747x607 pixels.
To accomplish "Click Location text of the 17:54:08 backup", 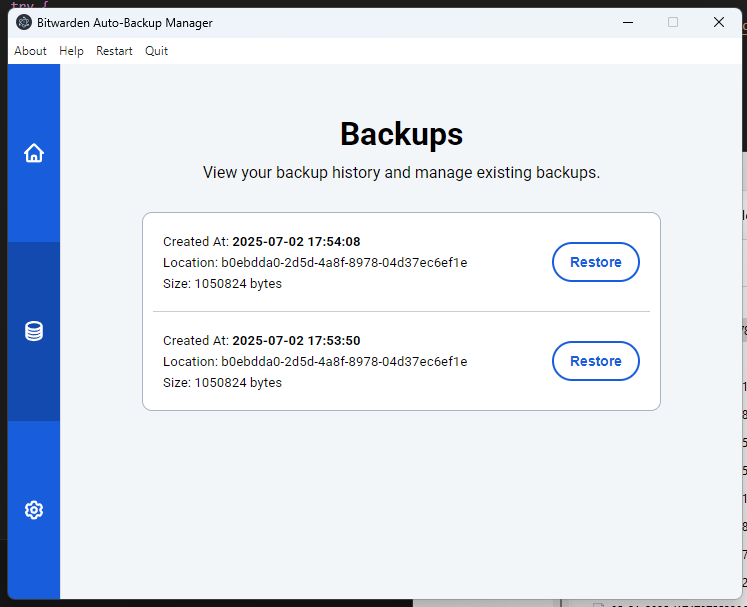I will pos(315,263).
